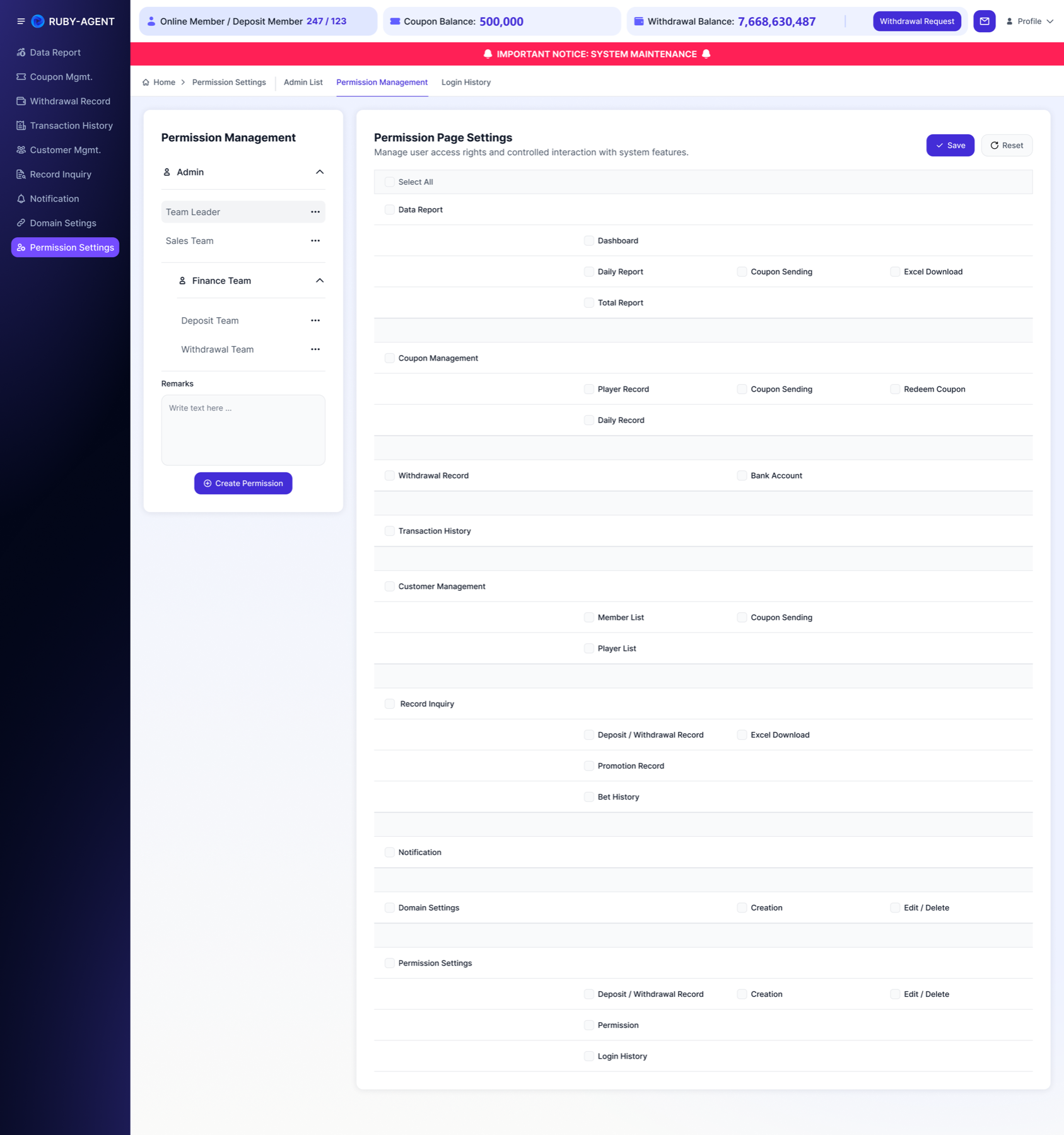Select the Deposit Team role row
The width and height of the screenshot is (1064, 1135).
(x=251, y=320)
